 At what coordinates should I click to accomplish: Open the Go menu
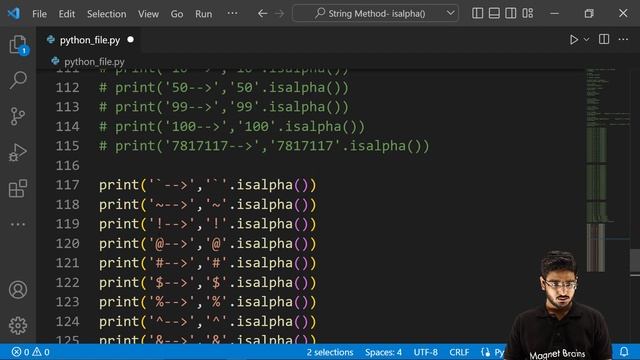coord(177,14)
